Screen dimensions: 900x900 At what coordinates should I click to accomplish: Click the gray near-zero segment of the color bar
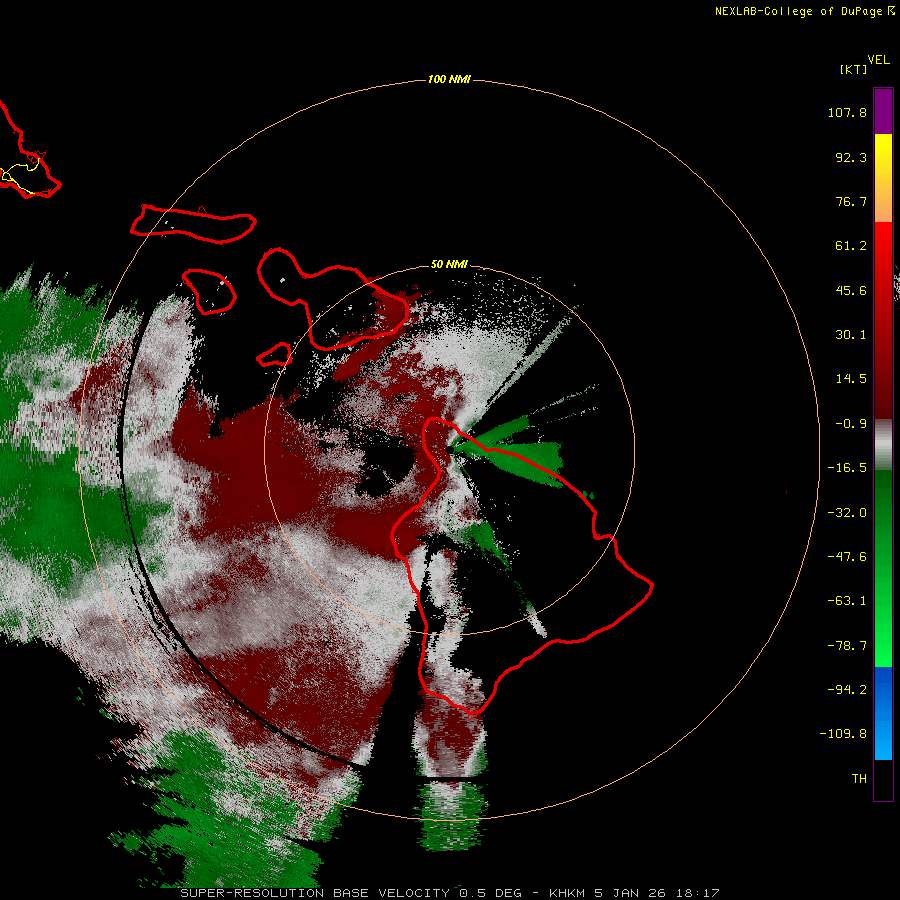(x=883, y=445)
